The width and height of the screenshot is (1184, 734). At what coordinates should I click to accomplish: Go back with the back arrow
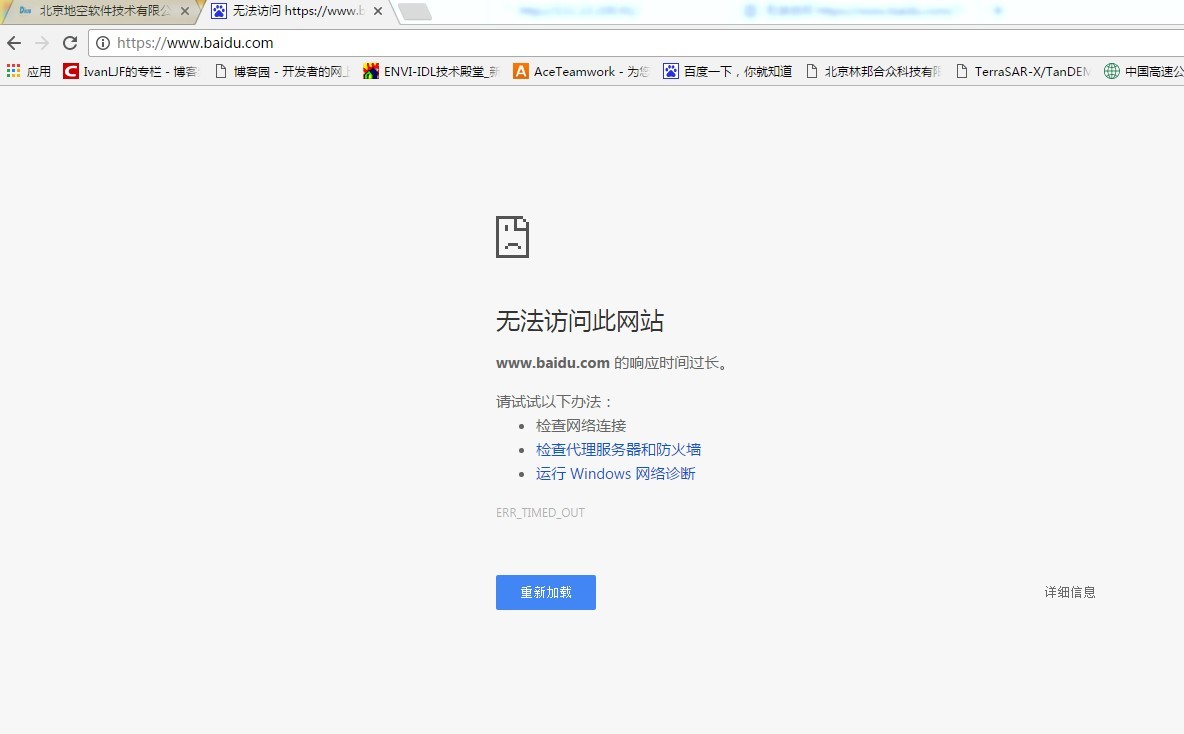click(x=14, y=43)
